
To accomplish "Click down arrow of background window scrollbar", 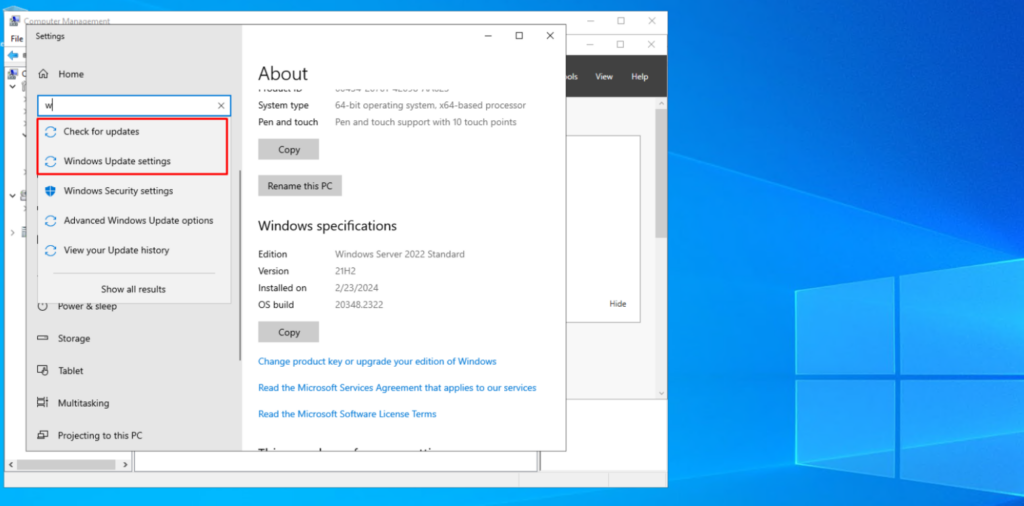I will click(662, 393).
